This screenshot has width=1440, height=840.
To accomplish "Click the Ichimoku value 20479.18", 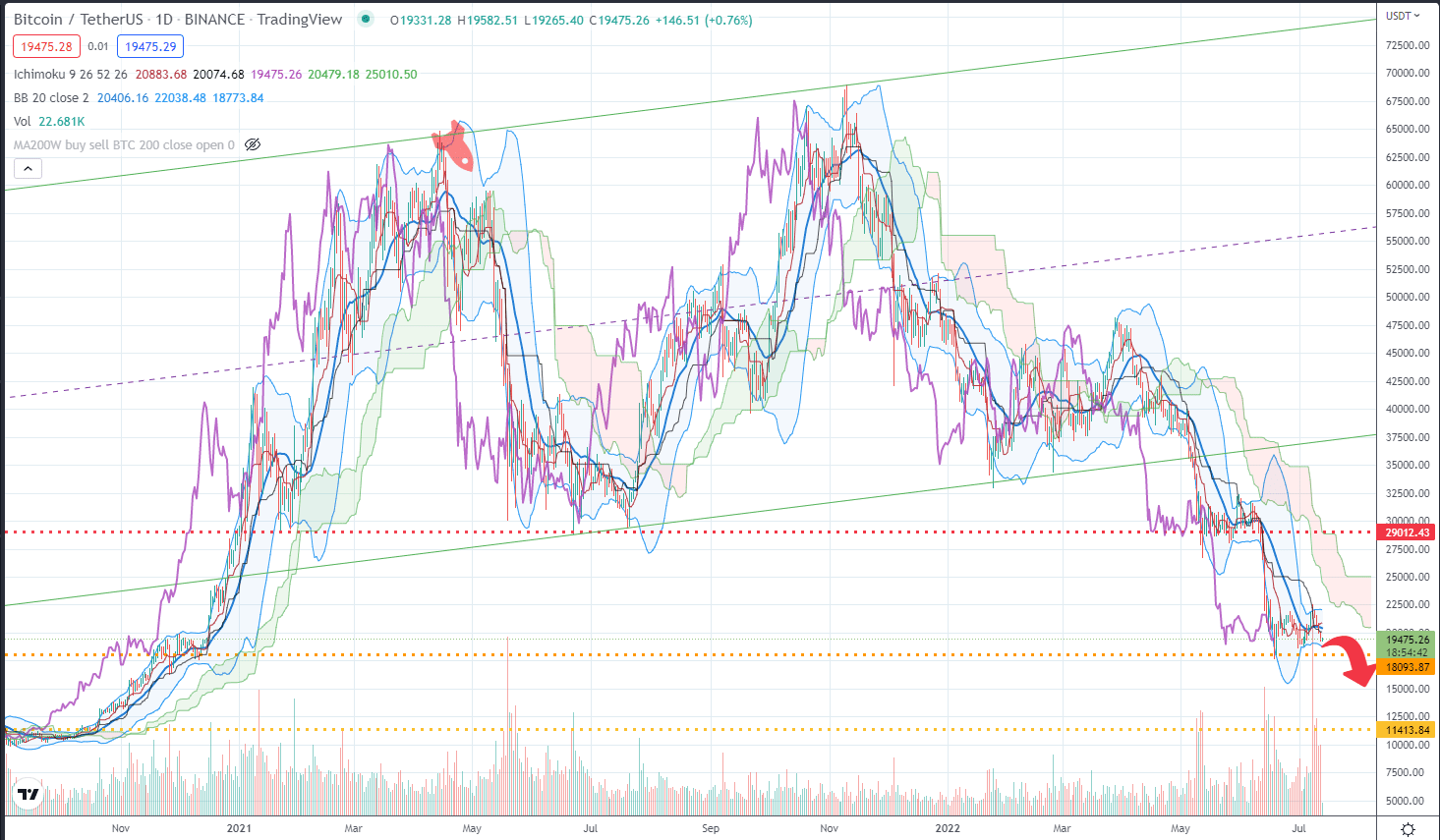I will point(333,74).
